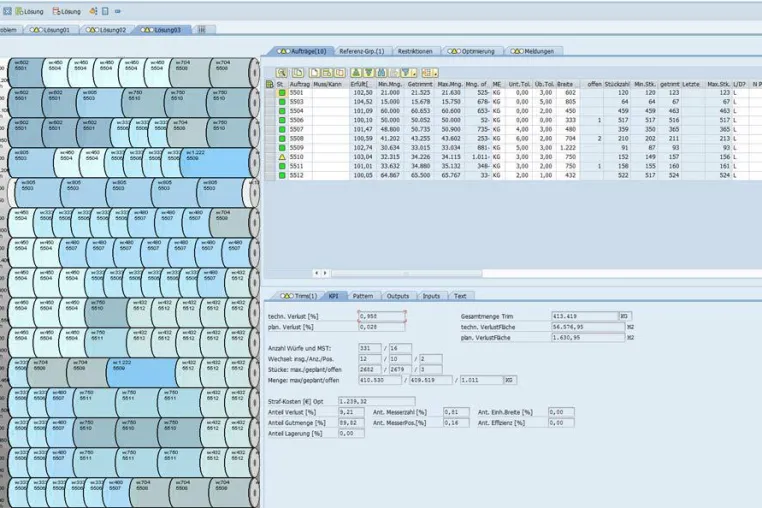Viewport: 762px width, 508px height.
Task: Click the Antell Verlust [%] field
Action: (351, 412)
